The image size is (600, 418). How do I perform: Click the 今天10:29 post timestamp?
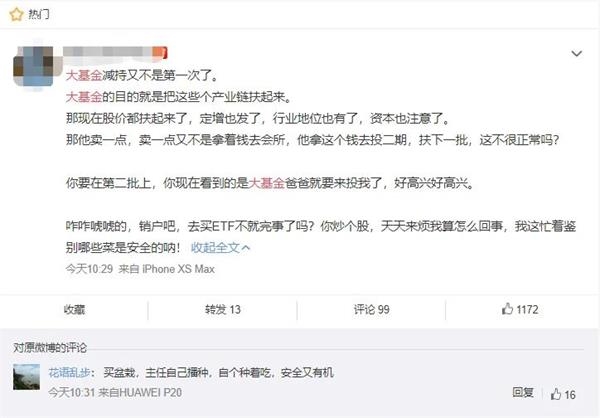[89, 269]
